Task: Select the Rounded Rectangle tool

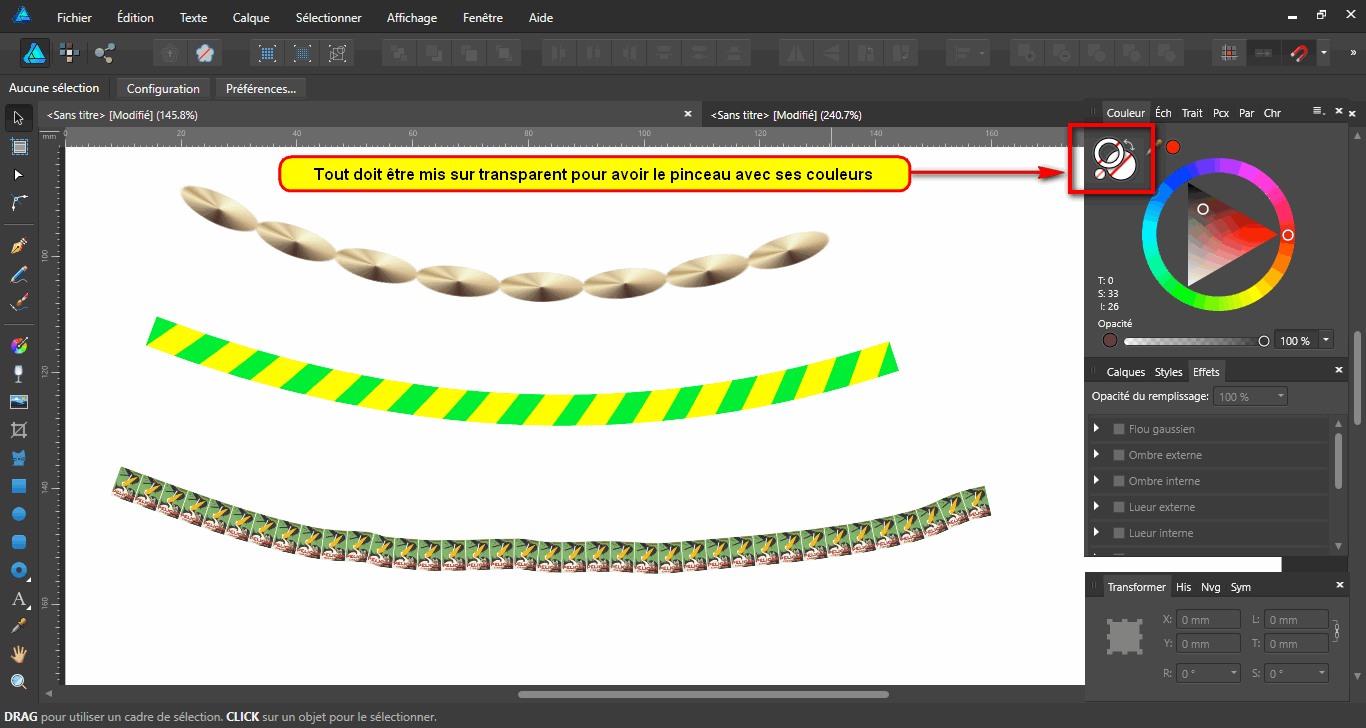Action: click(x=18, y=542)
